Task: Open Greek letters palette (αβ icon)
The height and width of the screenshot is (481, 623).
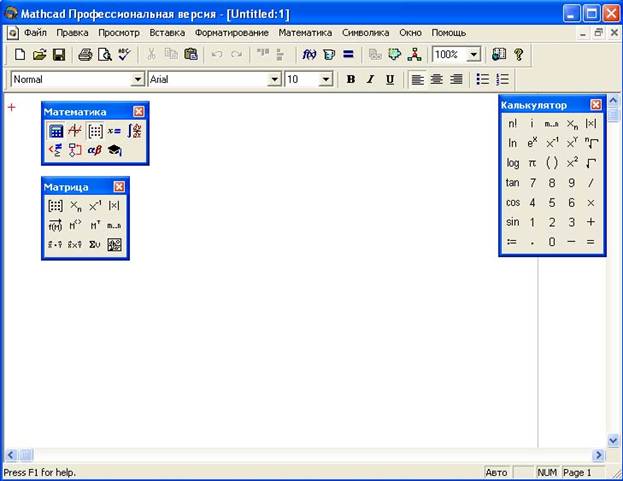Action: point(95,150)
